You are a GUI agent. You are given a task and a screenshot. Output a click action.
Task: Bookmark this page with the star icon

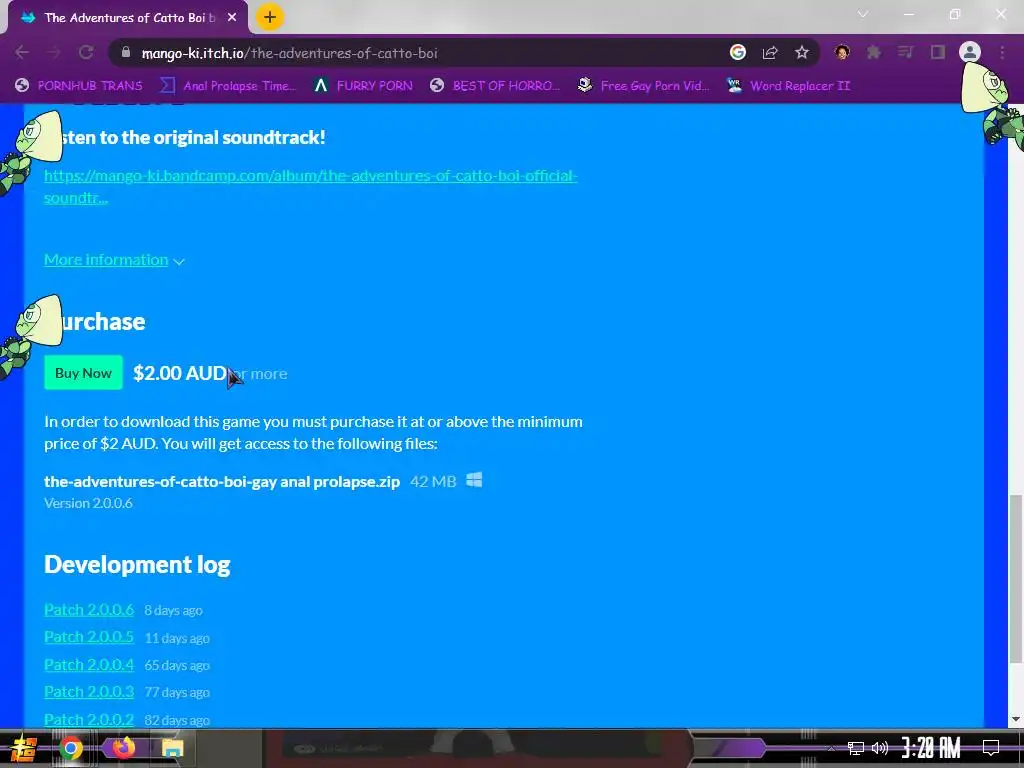802,52
